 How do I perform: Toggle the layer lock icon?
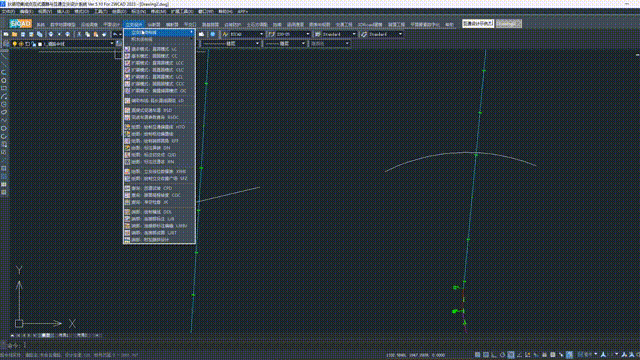click(x=34, y=44)
